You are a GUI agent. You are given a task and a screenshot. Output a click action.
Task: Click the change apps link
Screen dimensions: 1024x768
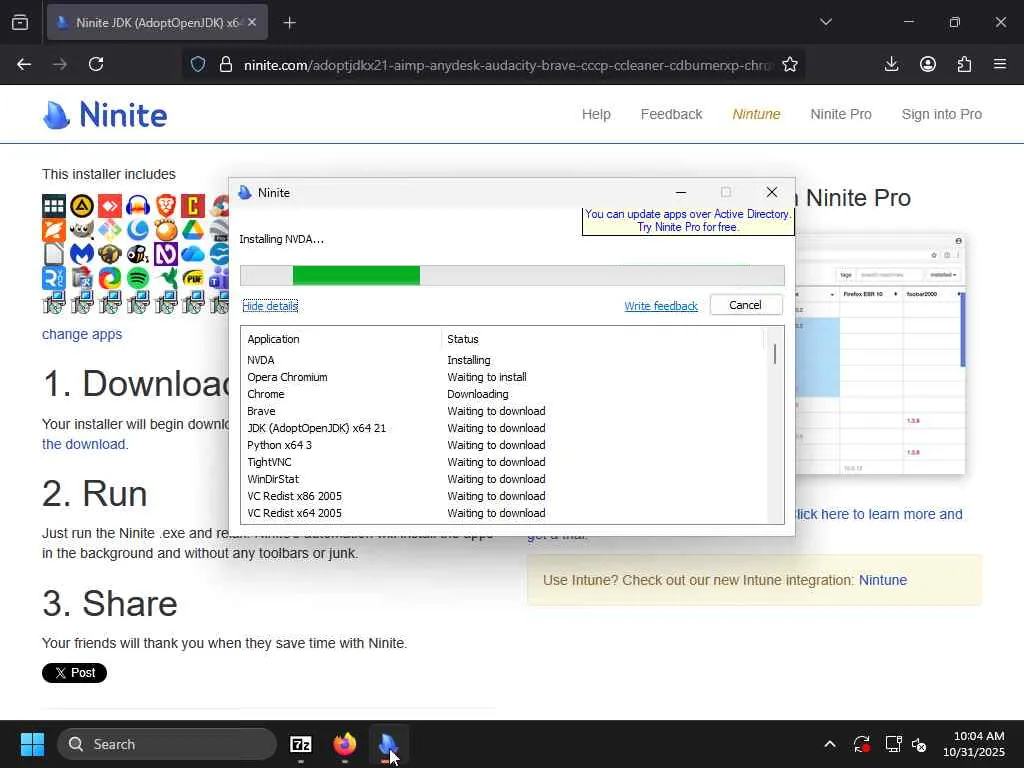[x=82, y=334]
